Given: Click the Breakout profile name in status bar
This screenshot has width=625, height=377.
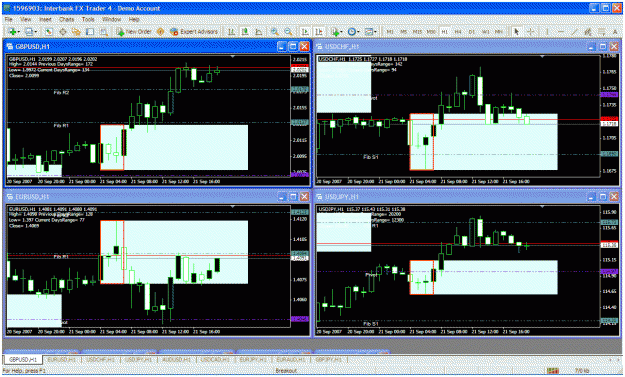Looking at the screenshot, I should pos(286,371).
